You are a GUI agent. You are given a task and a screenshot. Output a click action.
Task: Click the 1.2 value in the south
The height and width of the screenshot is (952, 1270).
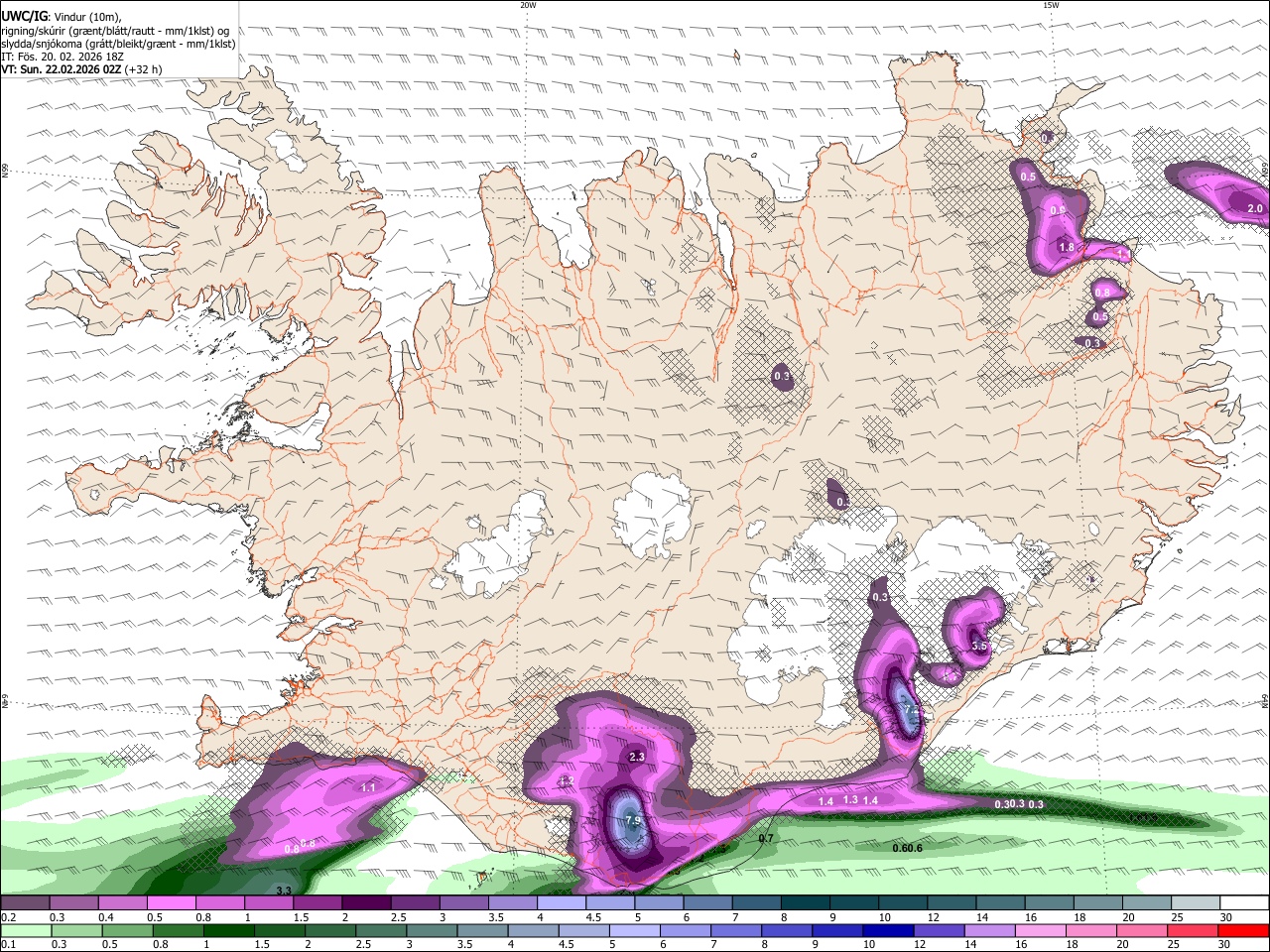point(567,781)
